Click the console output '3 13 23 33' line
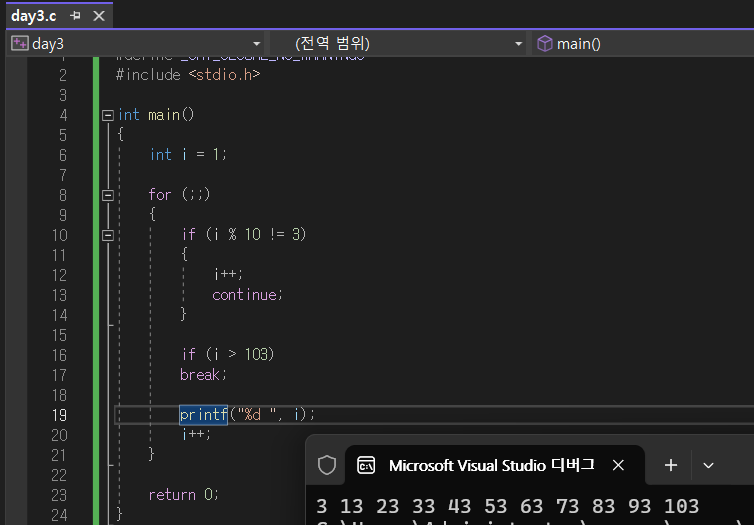 [507, 506]
